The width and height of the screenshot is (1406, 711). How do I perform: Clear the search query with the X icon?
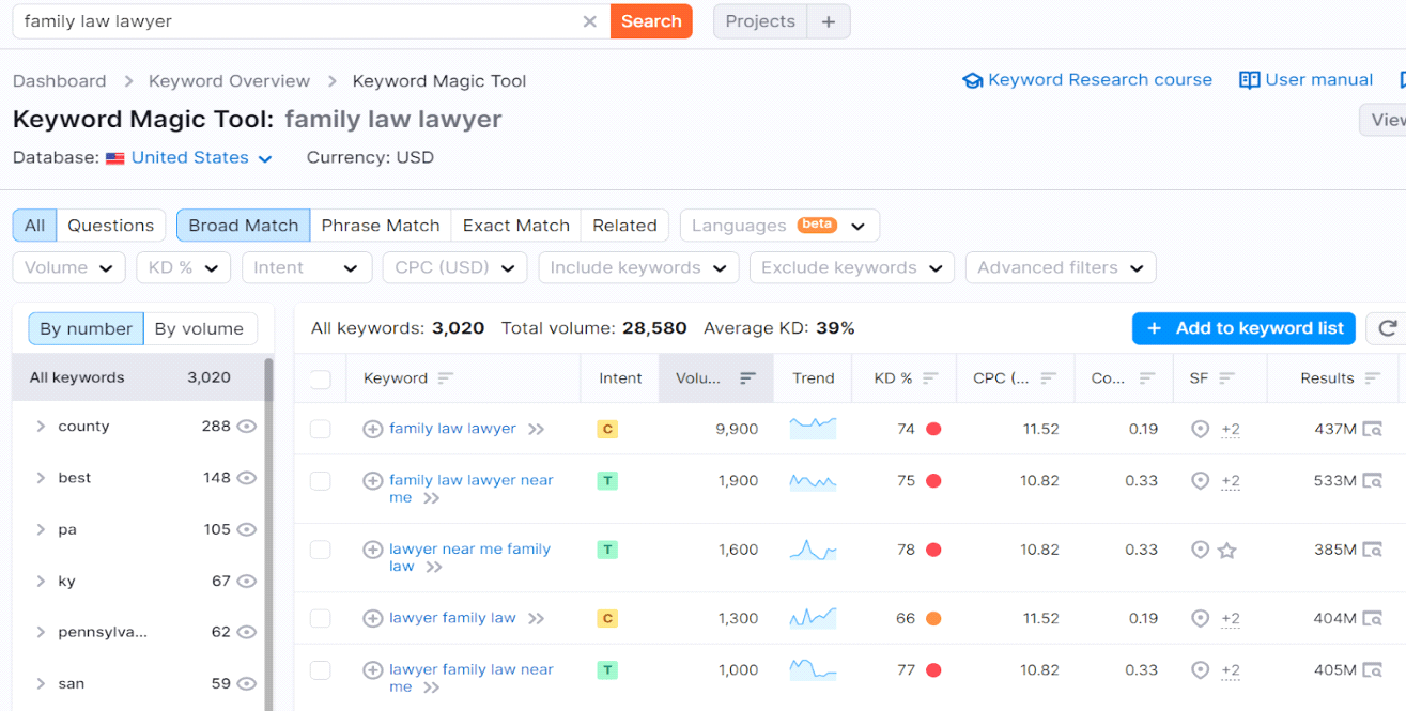590,21
